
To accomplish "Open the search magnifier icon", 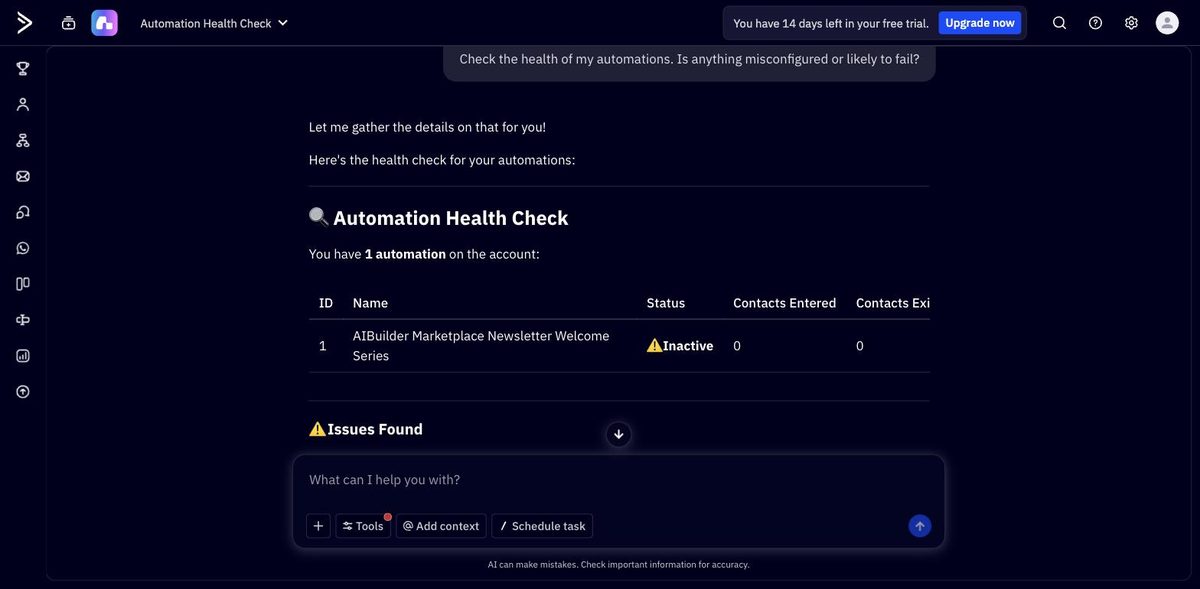I will pyautogui.click(x=1060, y=23).
